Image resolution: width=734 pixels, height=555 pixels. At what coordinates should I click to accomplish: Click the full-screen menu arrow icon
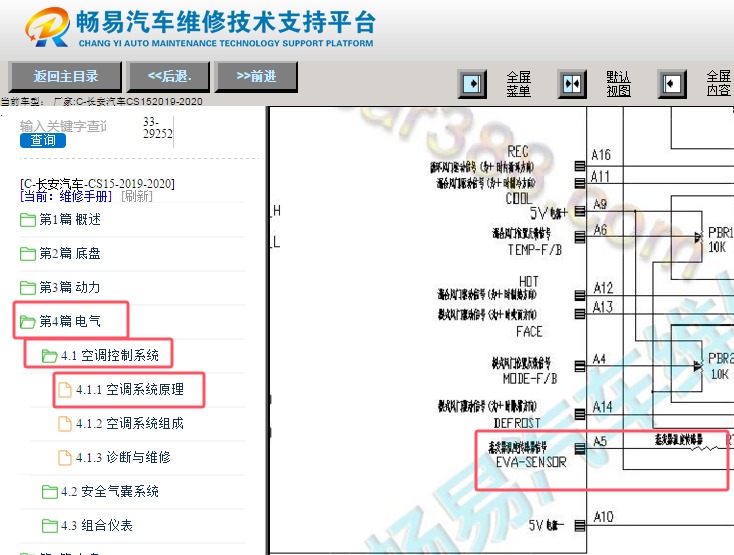coord(472,84)
